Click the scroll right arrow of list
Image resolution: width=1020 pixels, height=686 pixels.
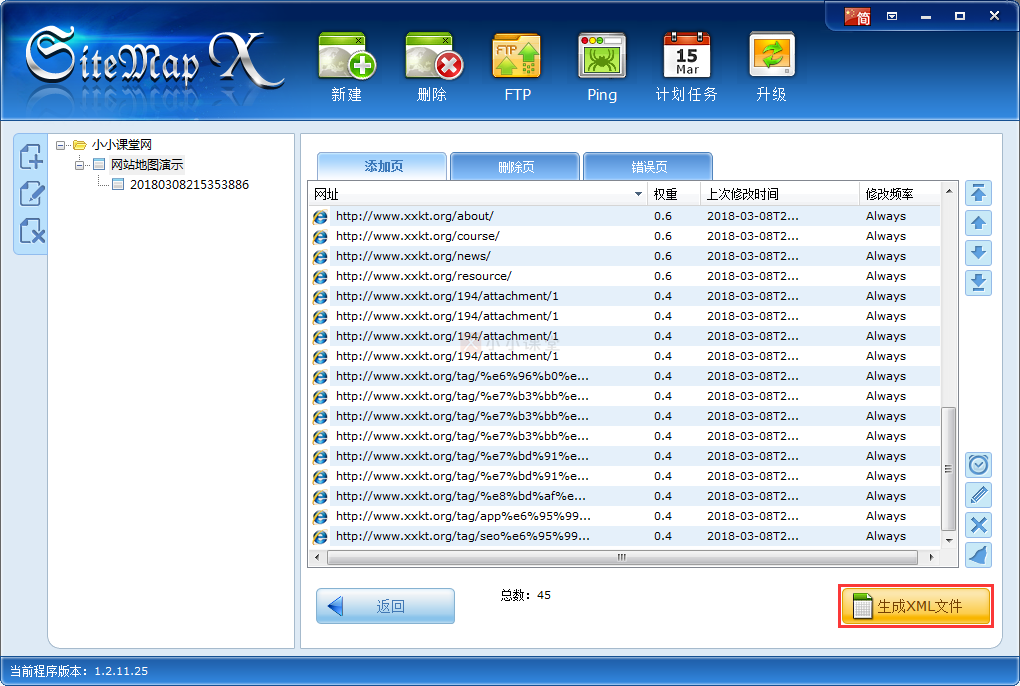pyautogui.click(x=931, y=557)
